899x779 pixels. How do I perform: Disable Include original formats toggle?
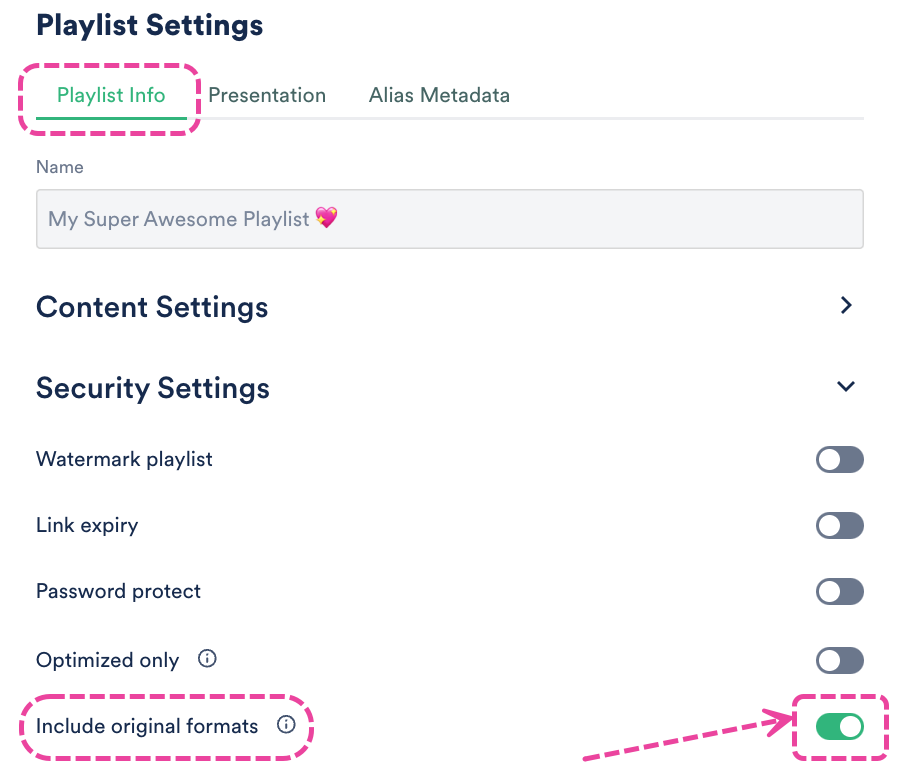click(x=839, y=726)
